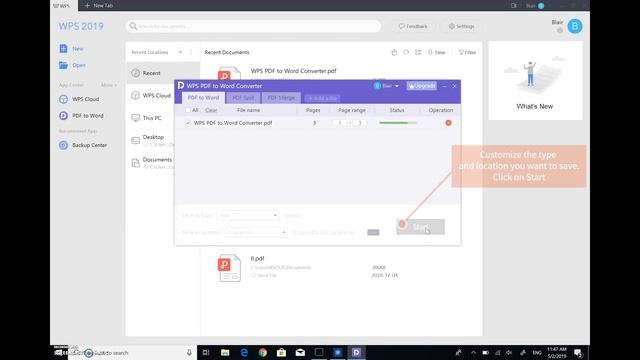Open the notification center icon
The width and height of the screenshot is (640, 360).
(578, 353)
